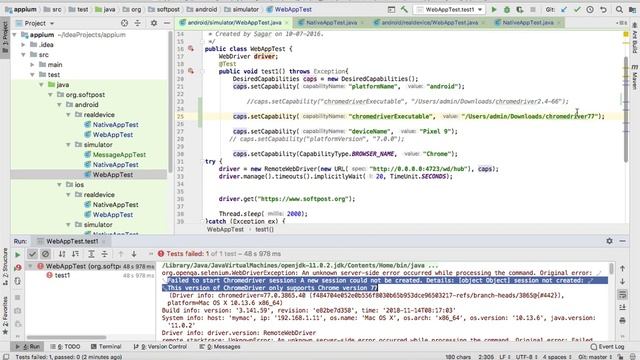Run WebAppTest.test1 with the green play icon
Image resolution: width=640 pixels, height=360 pixels.
click(x=494, y=9)
